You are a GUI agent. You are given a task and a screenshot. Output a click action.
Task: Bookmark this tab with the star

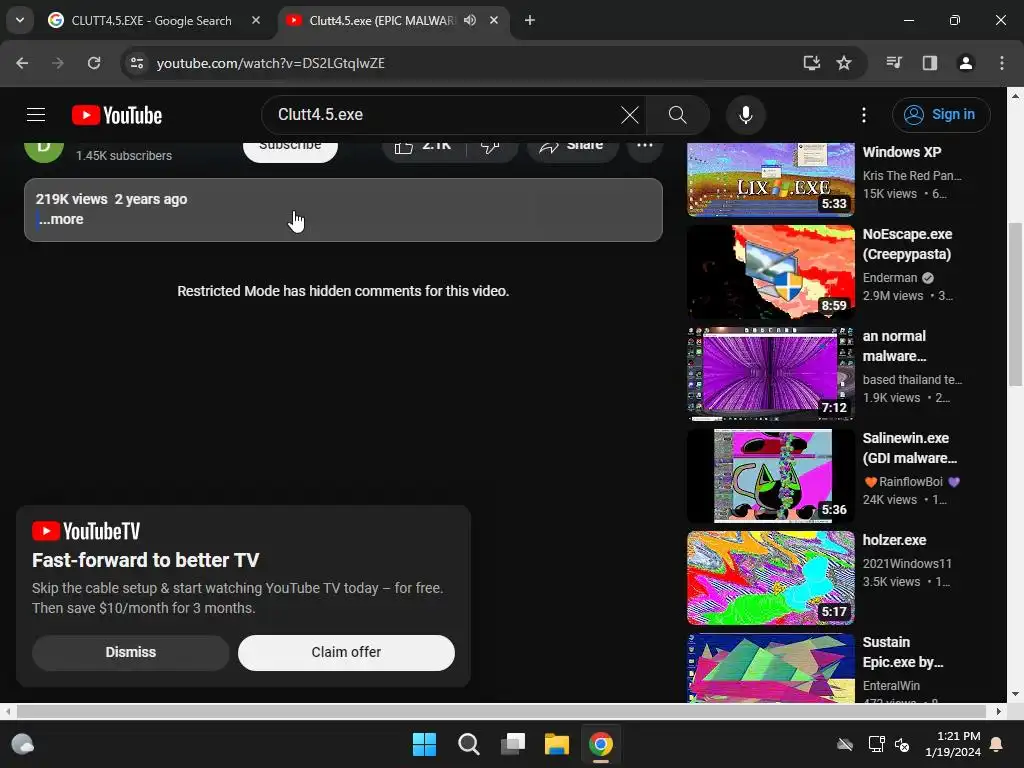[x=844, y=63]
